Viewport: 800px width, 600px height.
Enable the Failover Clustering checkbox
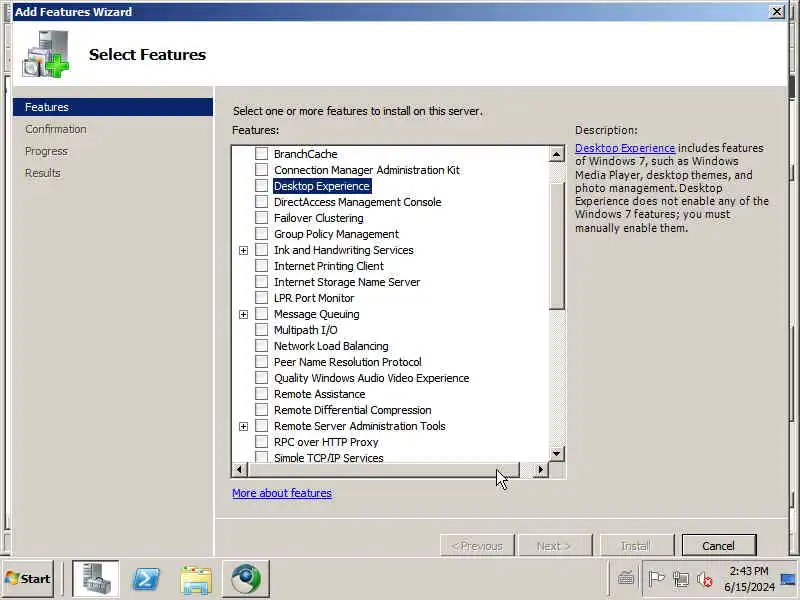coord(261,217)
